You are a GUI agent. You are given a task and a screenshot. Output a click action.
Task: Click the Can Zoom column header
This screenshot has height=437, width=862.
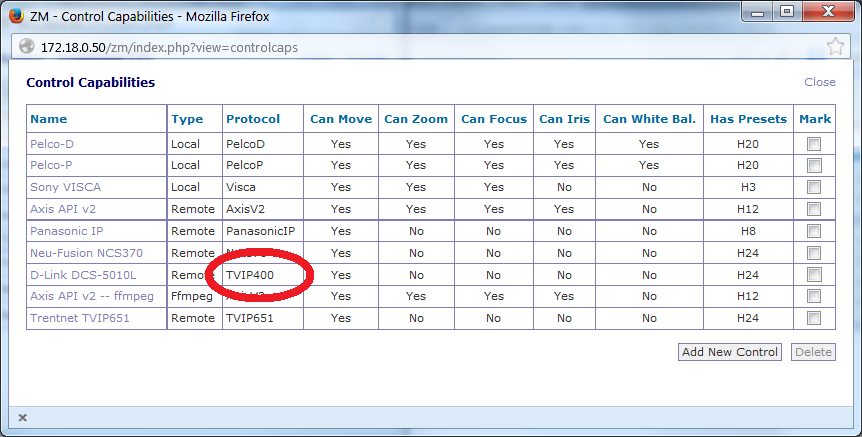416,119
